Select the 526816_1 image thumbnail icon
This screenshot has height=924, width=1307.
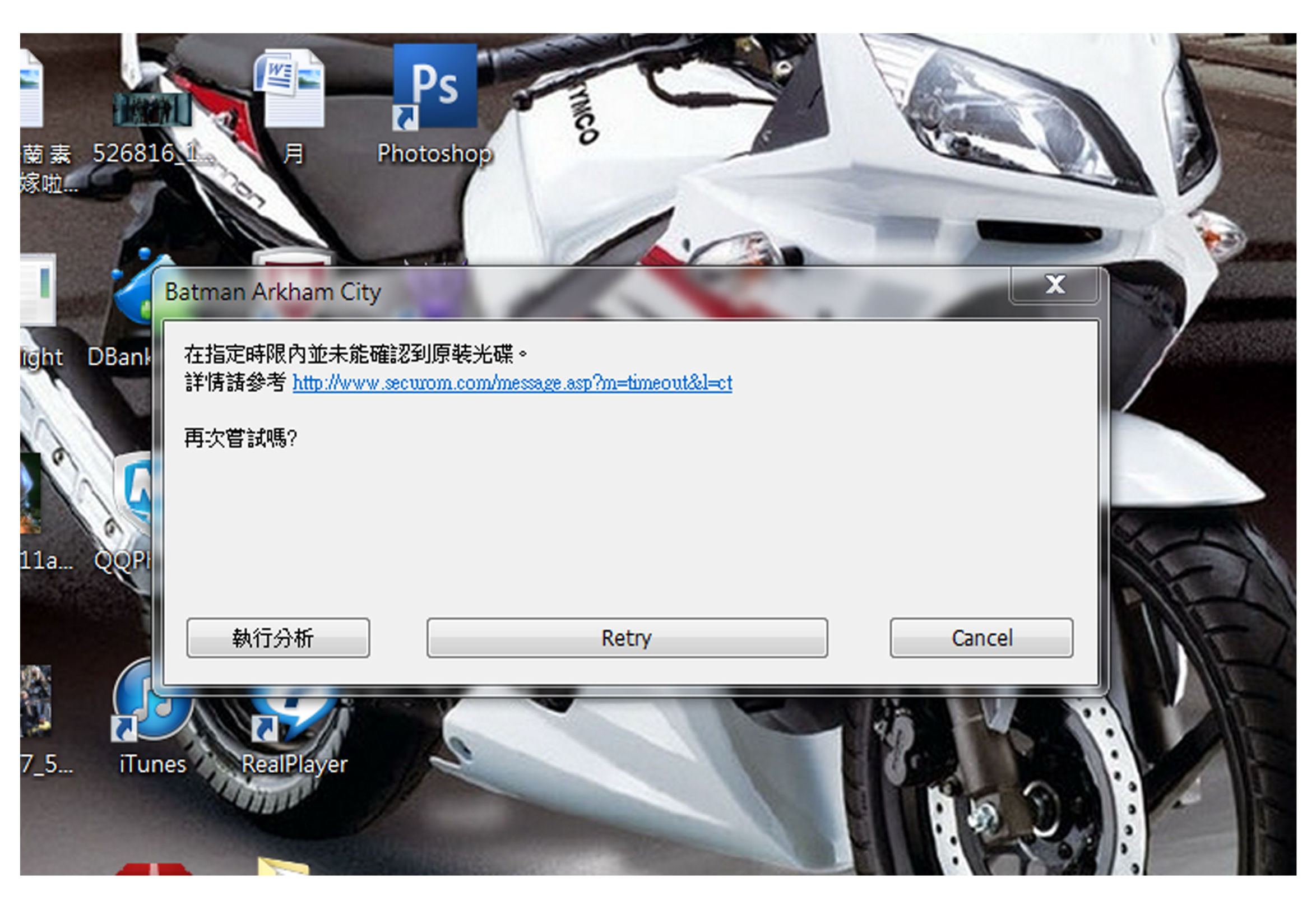pyautogui.click(x=152, y=109)
